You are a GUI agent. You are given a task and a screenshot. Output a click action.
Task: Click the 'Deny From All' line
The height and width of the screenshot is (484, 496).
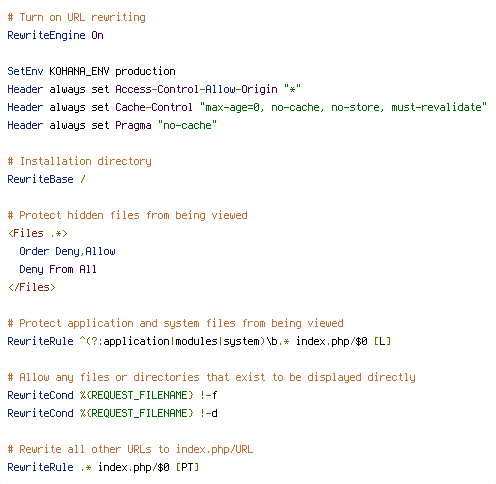click(x=58, y=269)
